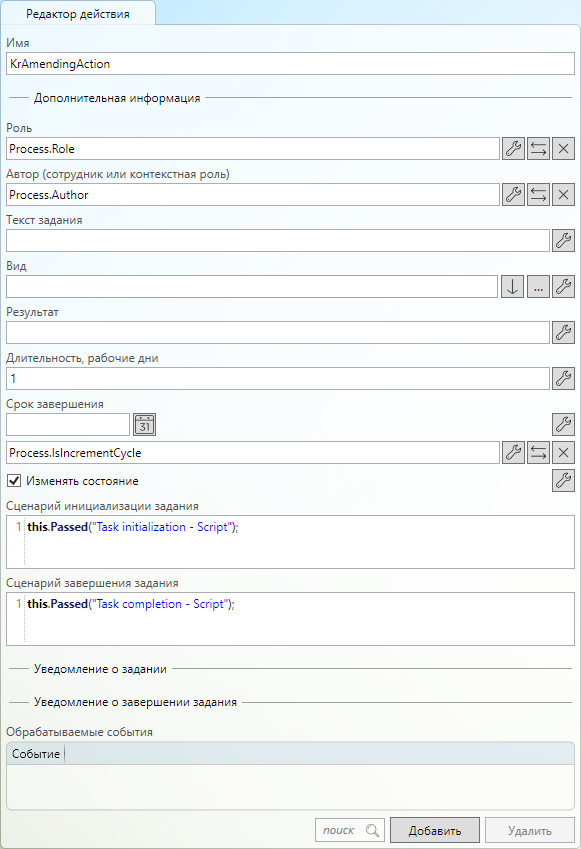Click the Имя input field
Viewport: 581px width, 849px height.
click(x=290, y=64)
